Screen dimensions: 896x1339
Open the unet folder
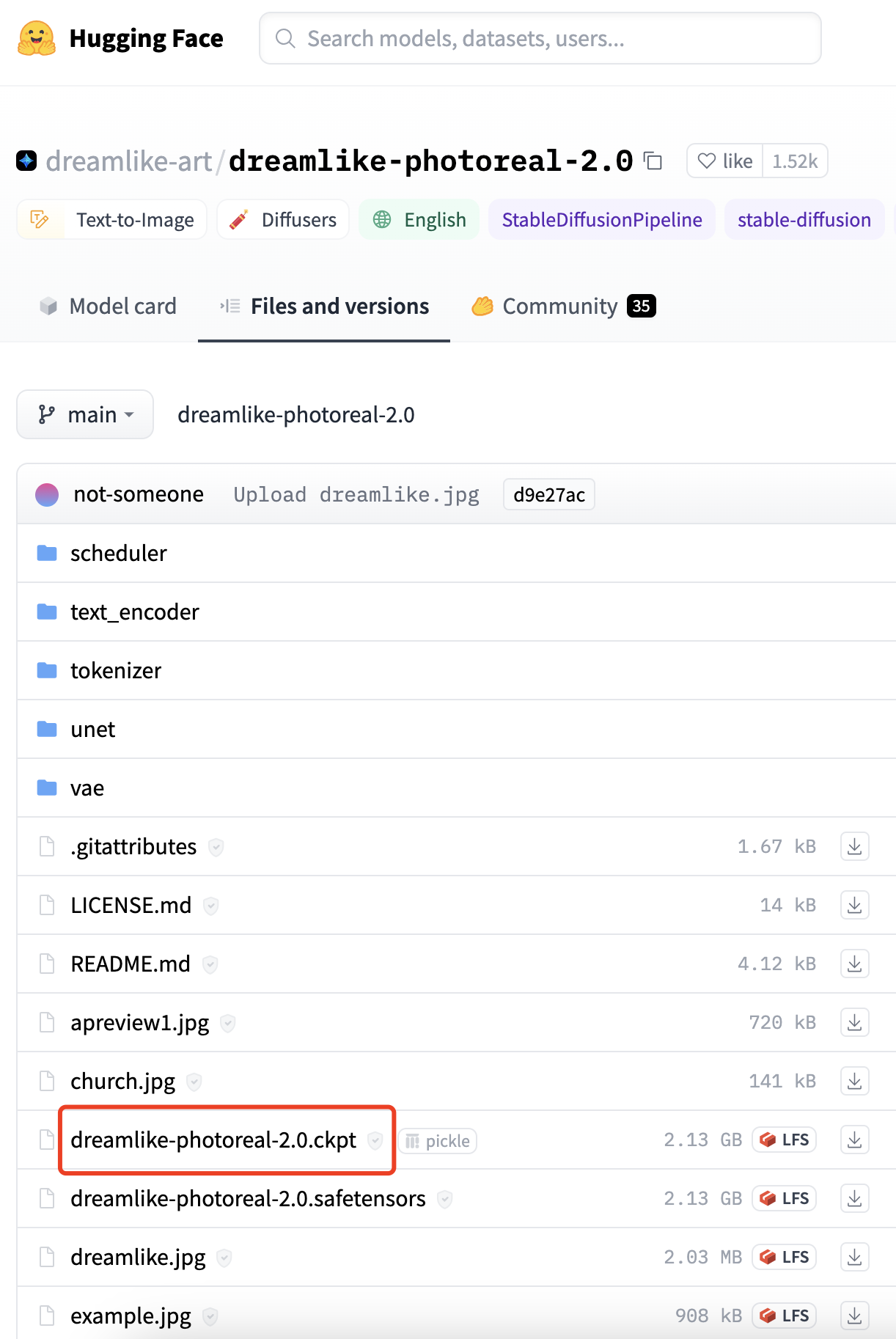pos(93,729)
